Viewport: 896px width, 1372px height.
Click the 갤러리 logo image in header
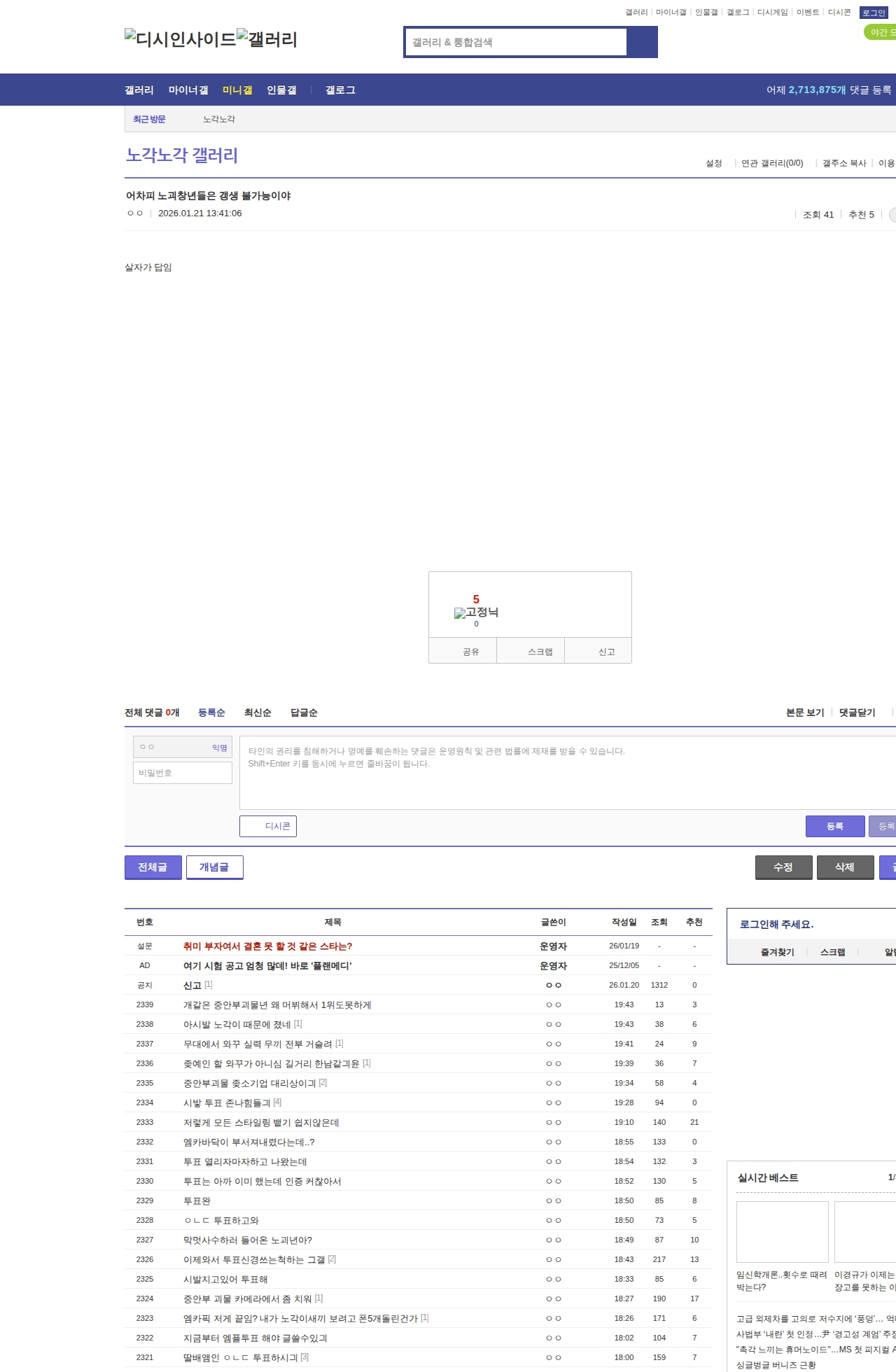267,39
